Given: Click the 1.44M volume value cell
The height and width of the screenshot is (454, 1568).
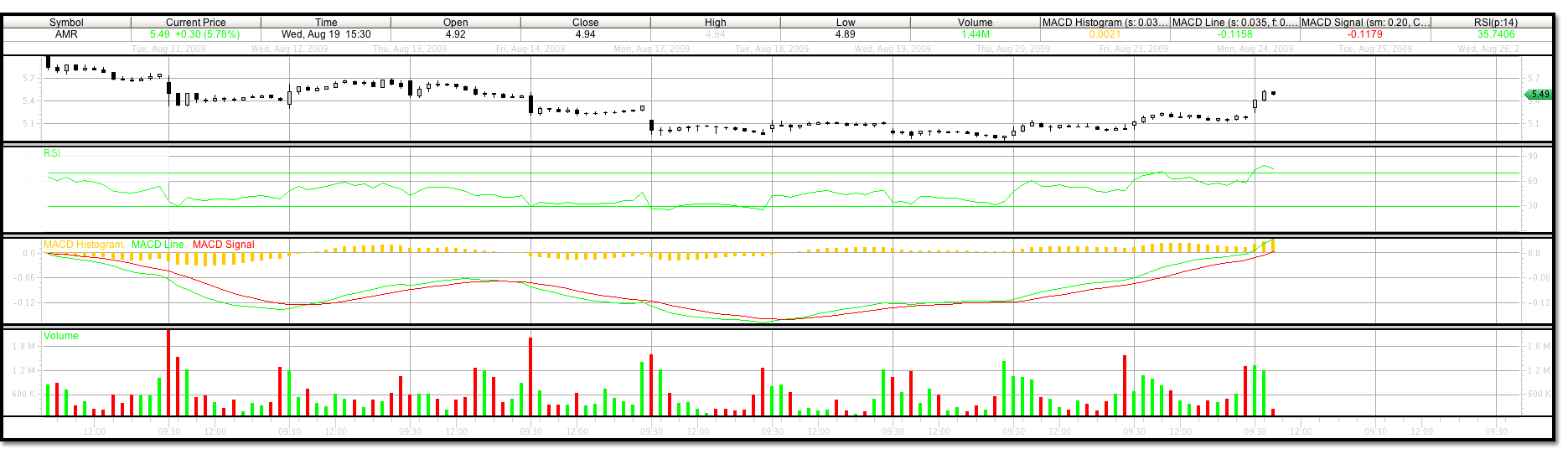Looking at the screenshot, I should tap(975, 34).
